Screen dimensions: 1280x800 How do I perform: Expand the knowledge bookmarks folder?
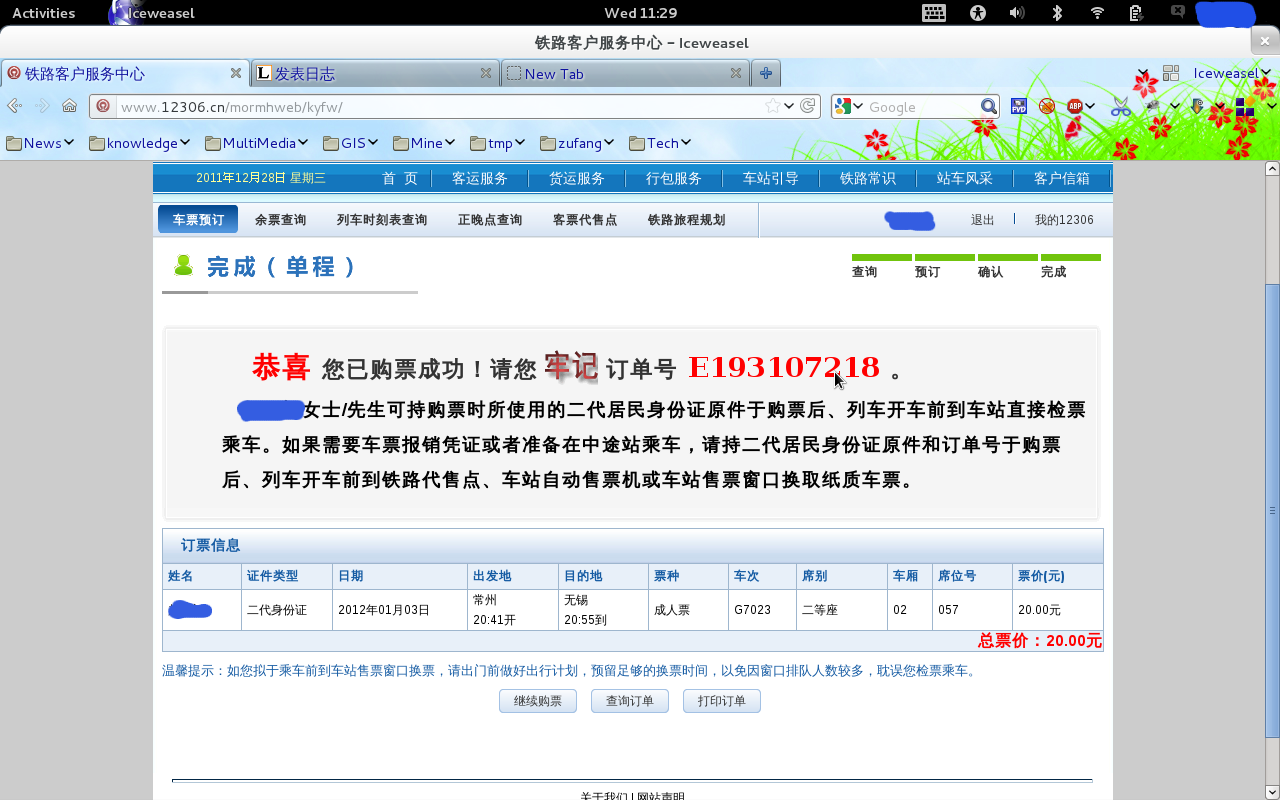(139, 143)
